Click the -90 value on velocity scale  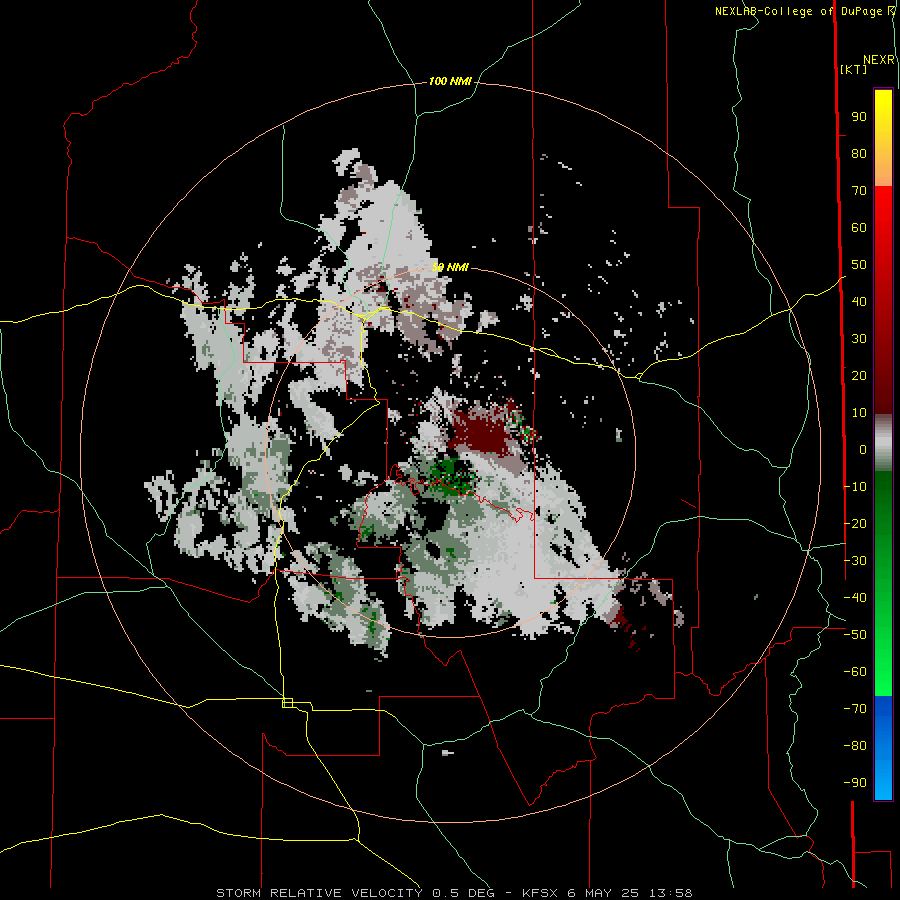(x=855, y=783)
